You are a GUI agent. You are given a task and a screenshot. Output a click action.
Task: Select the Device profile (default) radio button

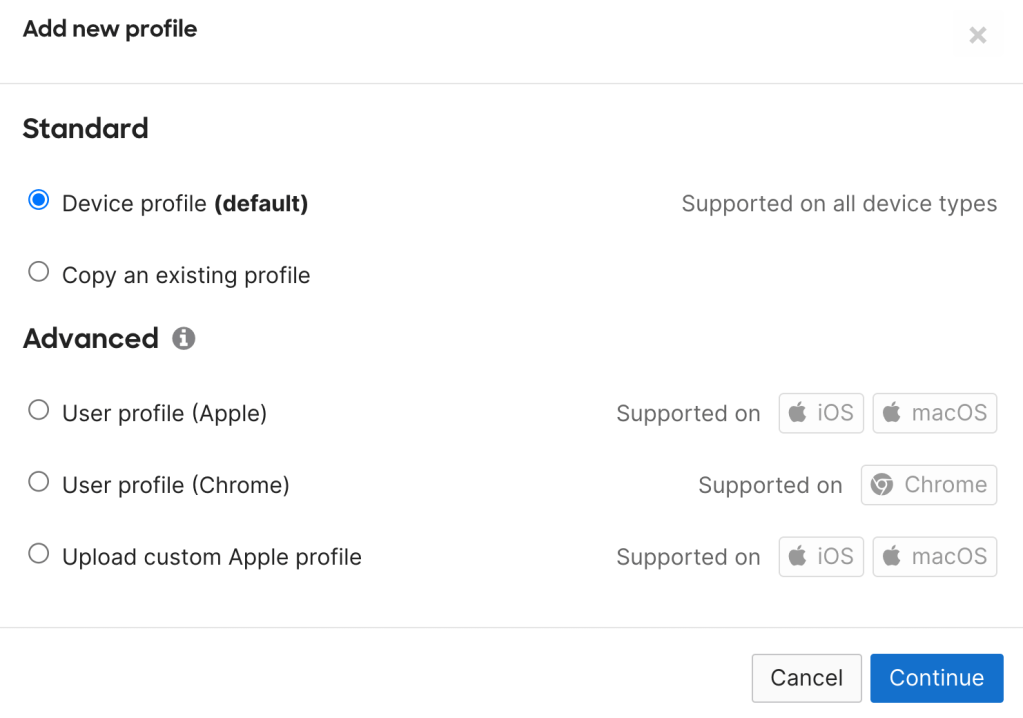(x=39, y=201)
